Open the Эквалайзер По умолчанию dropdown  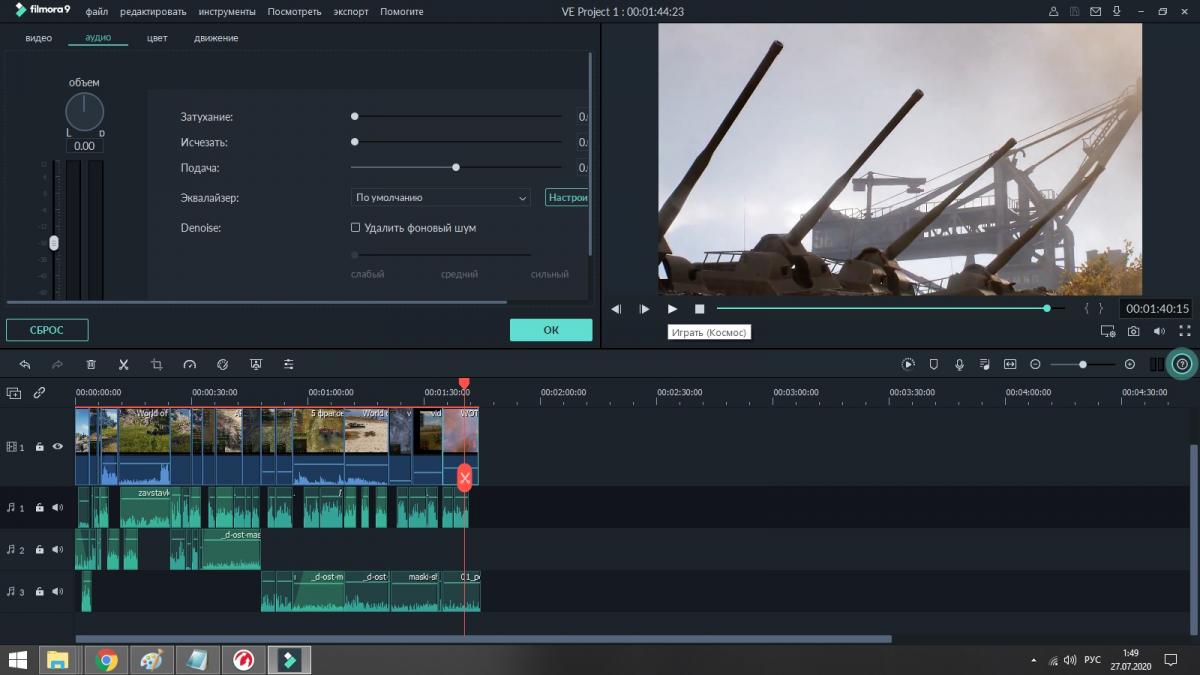pos(440,198)
